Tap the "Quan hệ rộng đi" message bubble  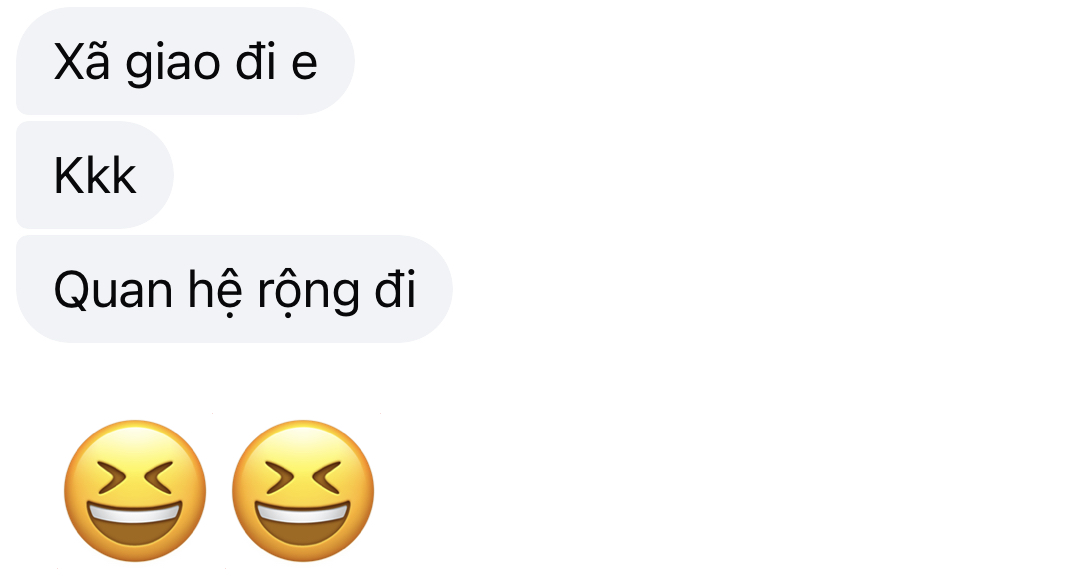click(234, 289)
